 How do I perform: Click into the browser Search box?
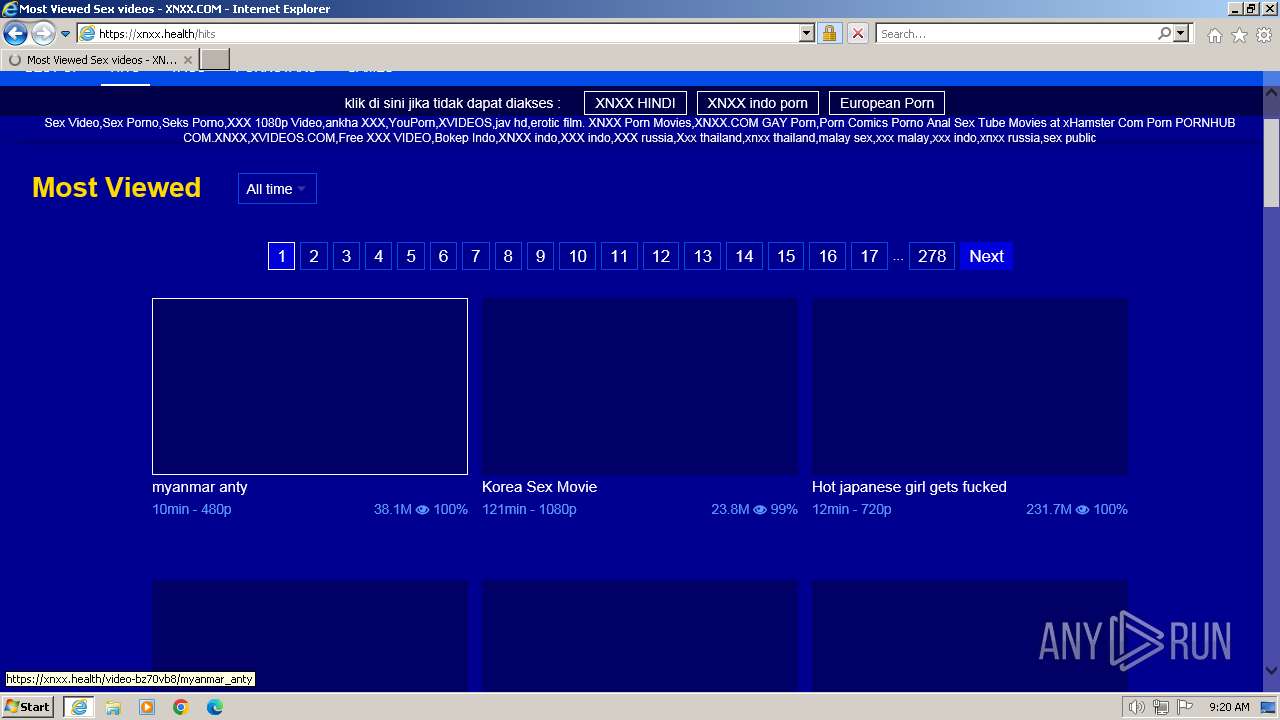1016,34
